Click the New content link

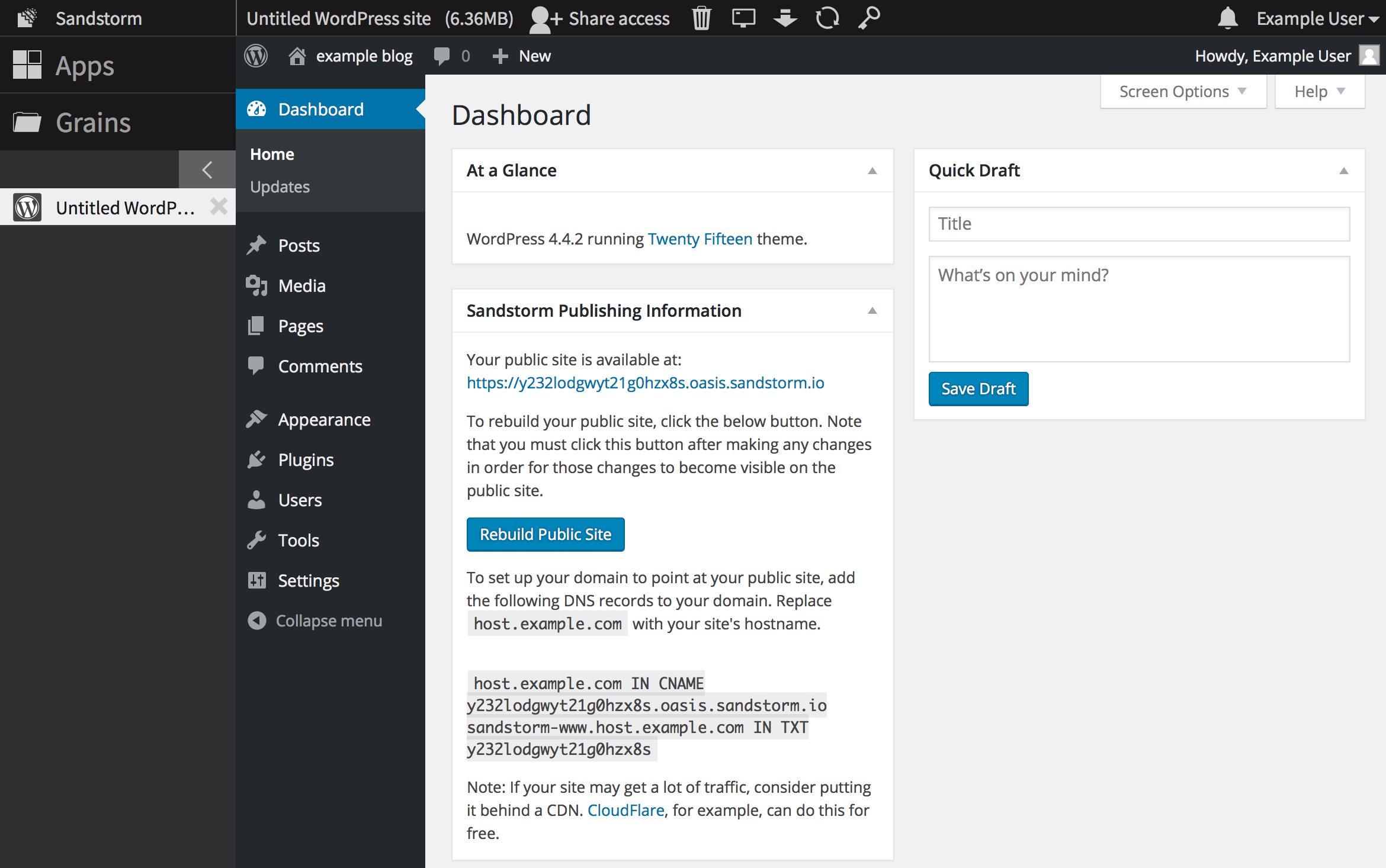(x=535, y=56)
